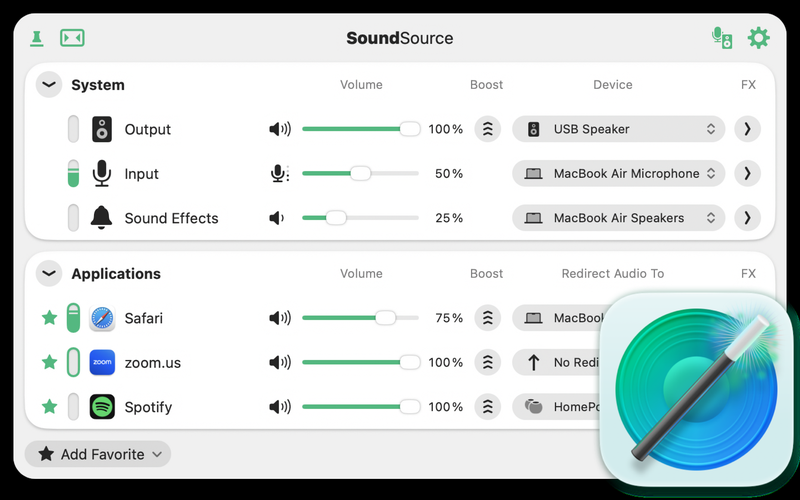The image size is (800, 500).
Task: Mute Spotify via its speaker icon
Action: 280,407
